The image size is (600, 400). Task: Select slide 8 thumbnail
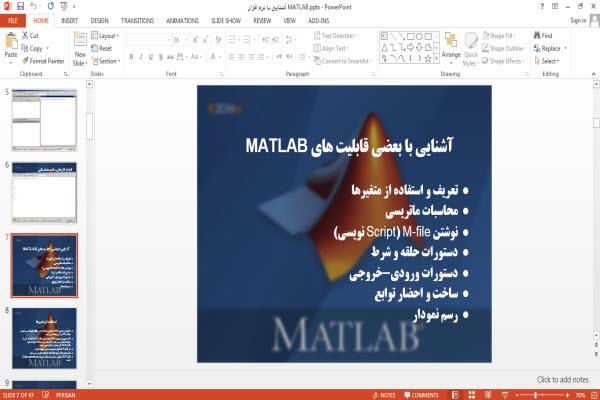44,338
